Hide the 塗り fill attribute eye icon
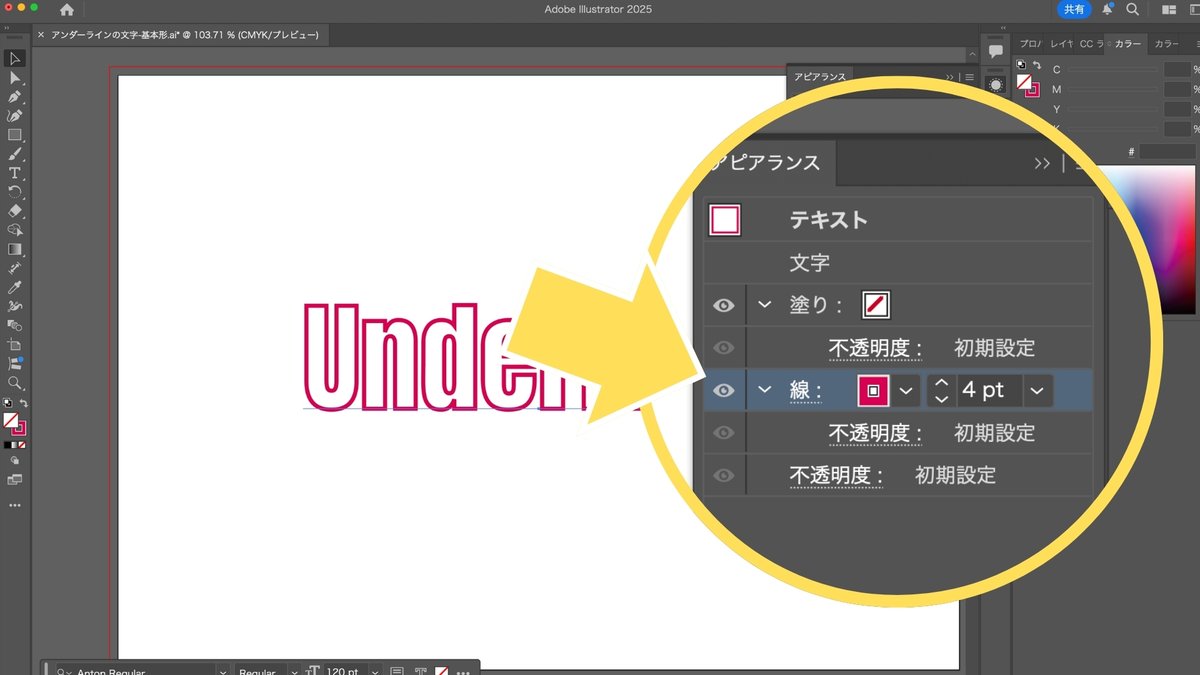The image size is (1200, 675). [x=724, y=305]
